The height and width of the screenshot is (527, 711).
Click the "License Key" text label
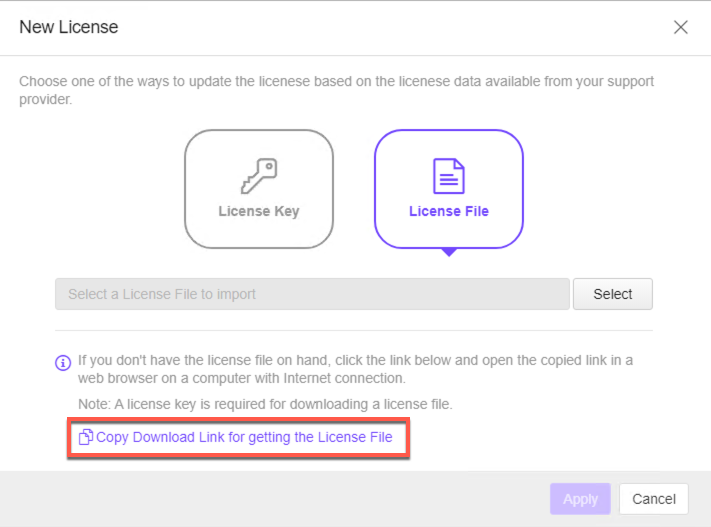pos(258,212)
